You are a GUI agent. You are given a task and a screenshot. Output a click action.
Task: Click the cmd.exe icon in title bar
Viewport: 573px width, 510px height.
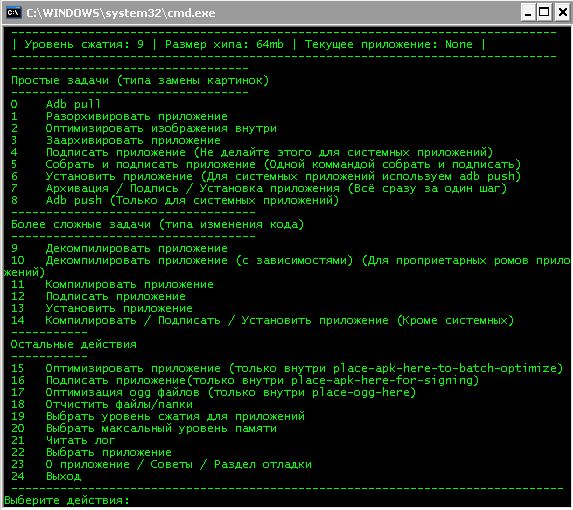14,13
